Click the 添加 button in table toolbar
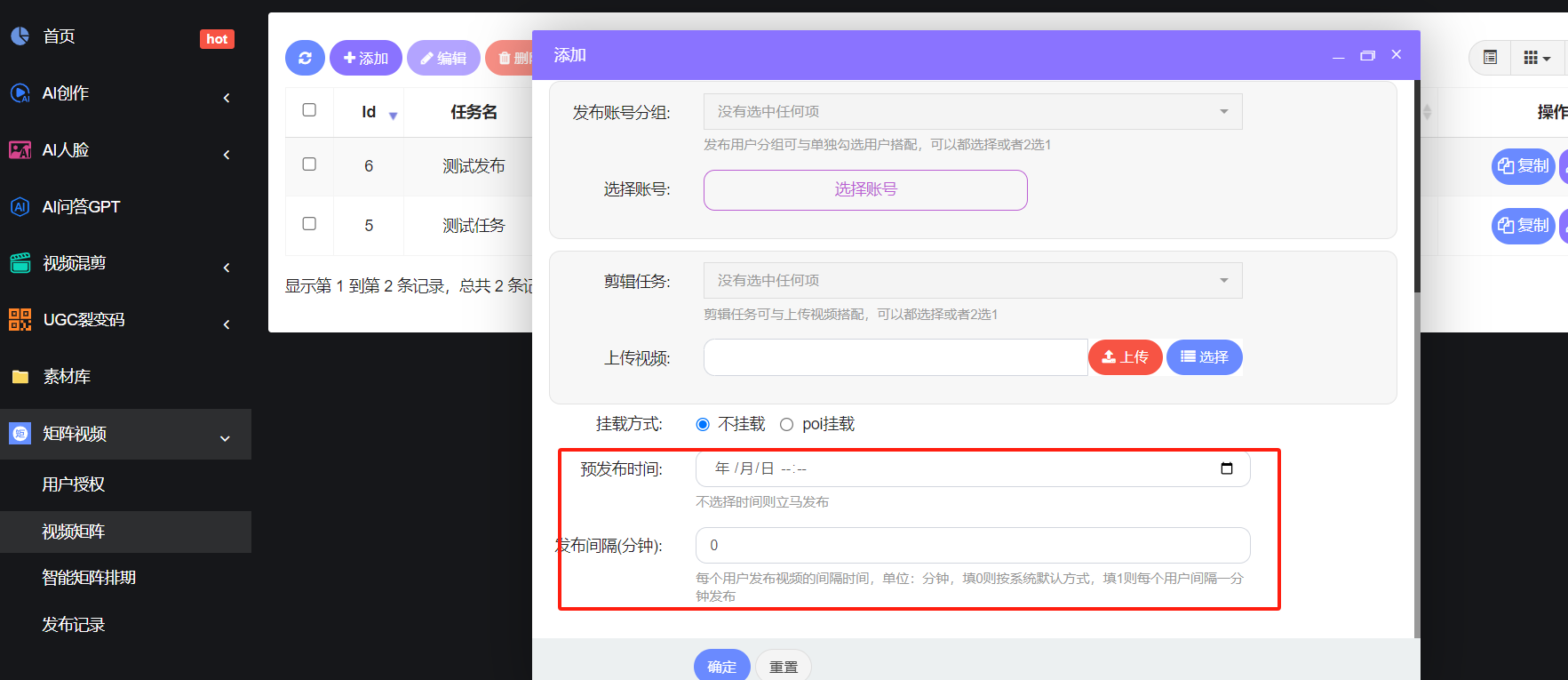 pyautogui.click(x=366, y=58)
